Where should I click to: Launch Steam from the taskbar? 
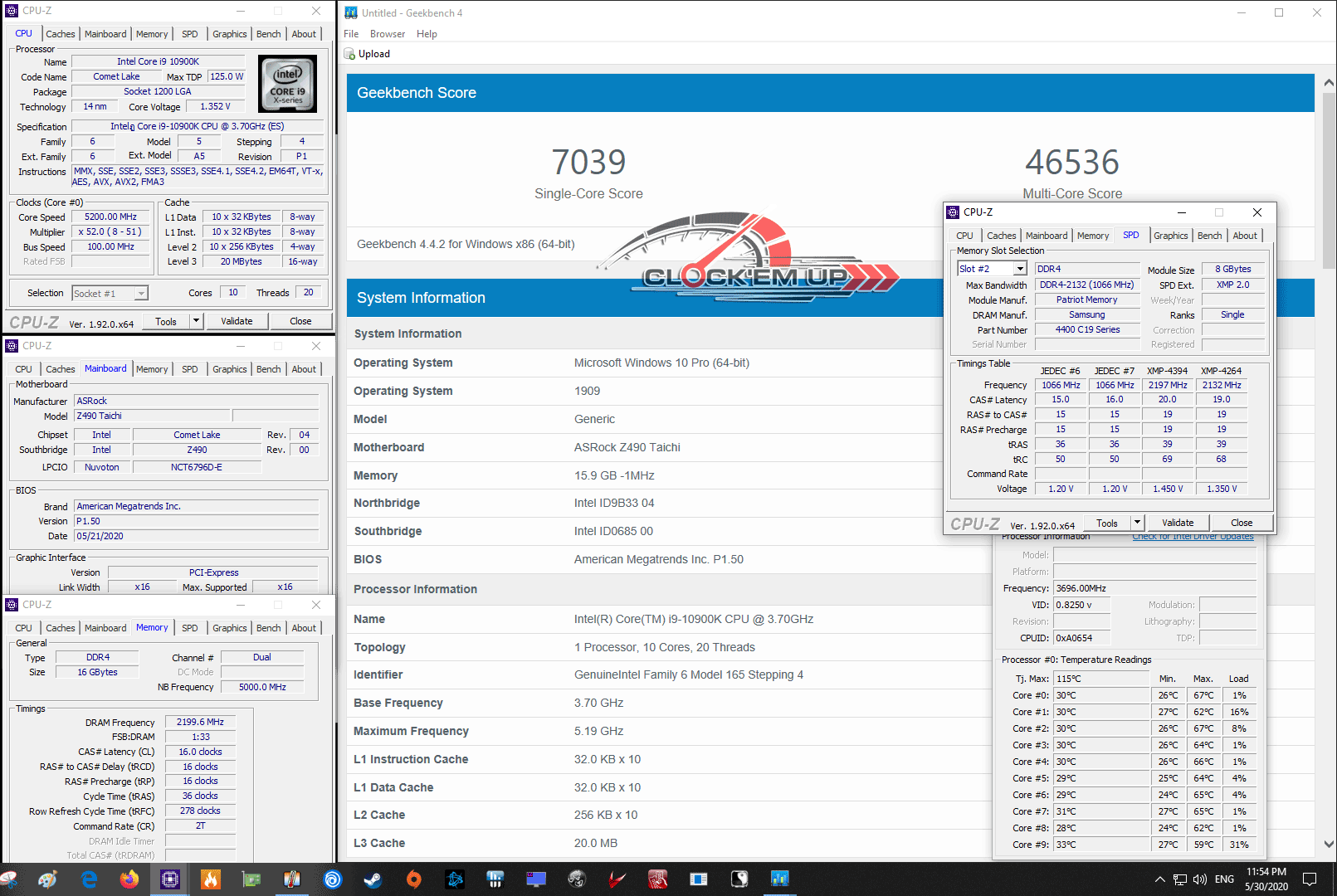373,879
